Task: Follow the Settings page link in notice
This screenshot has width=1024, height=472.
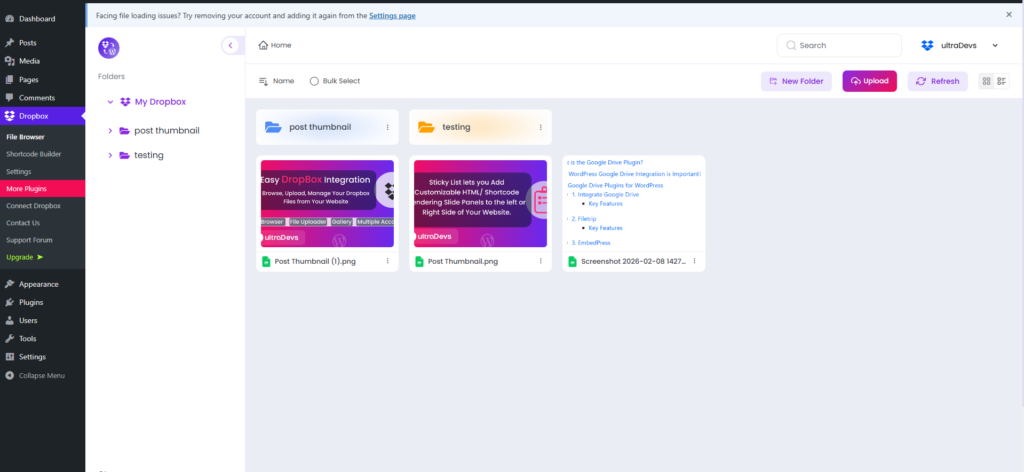Action: pyautogui.click(x=392, y=15)
